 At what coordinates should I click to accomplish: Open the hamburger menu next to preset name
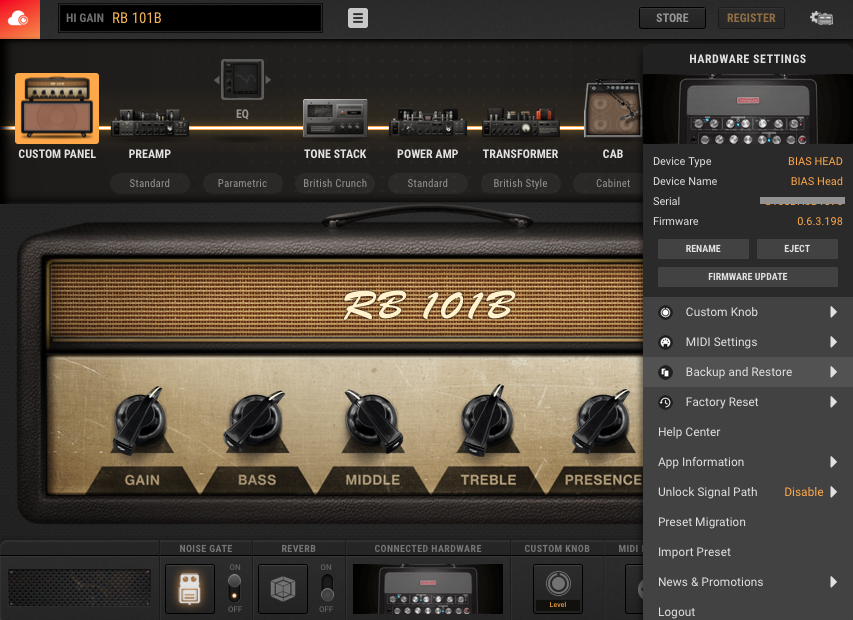coord(357,17)
